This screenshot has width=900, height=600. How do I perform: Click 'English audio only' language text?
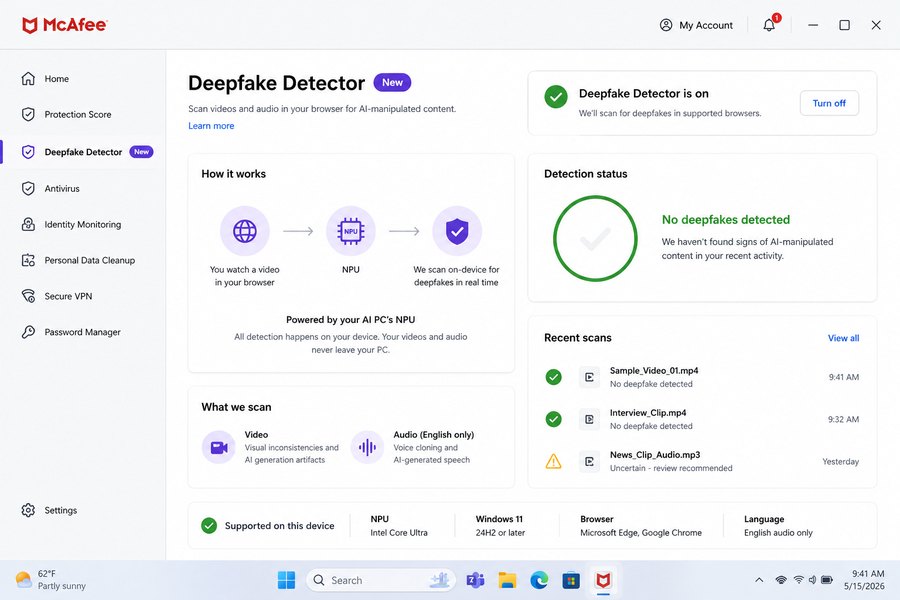click(x=778, y=533)
